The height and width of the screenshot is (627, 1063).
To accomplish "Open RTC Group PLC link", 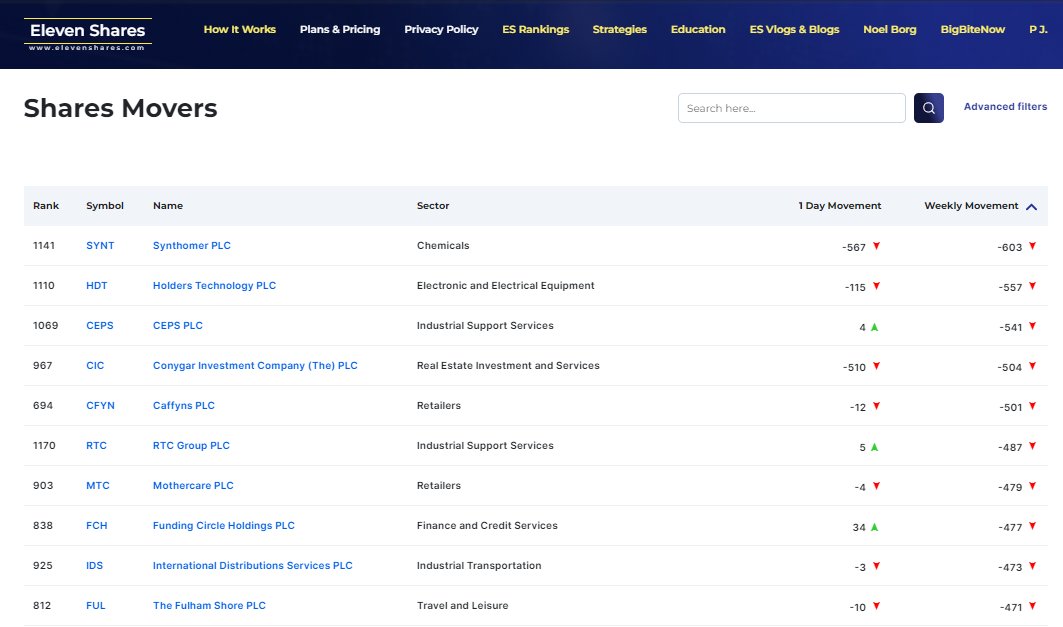I will point(191,445).
